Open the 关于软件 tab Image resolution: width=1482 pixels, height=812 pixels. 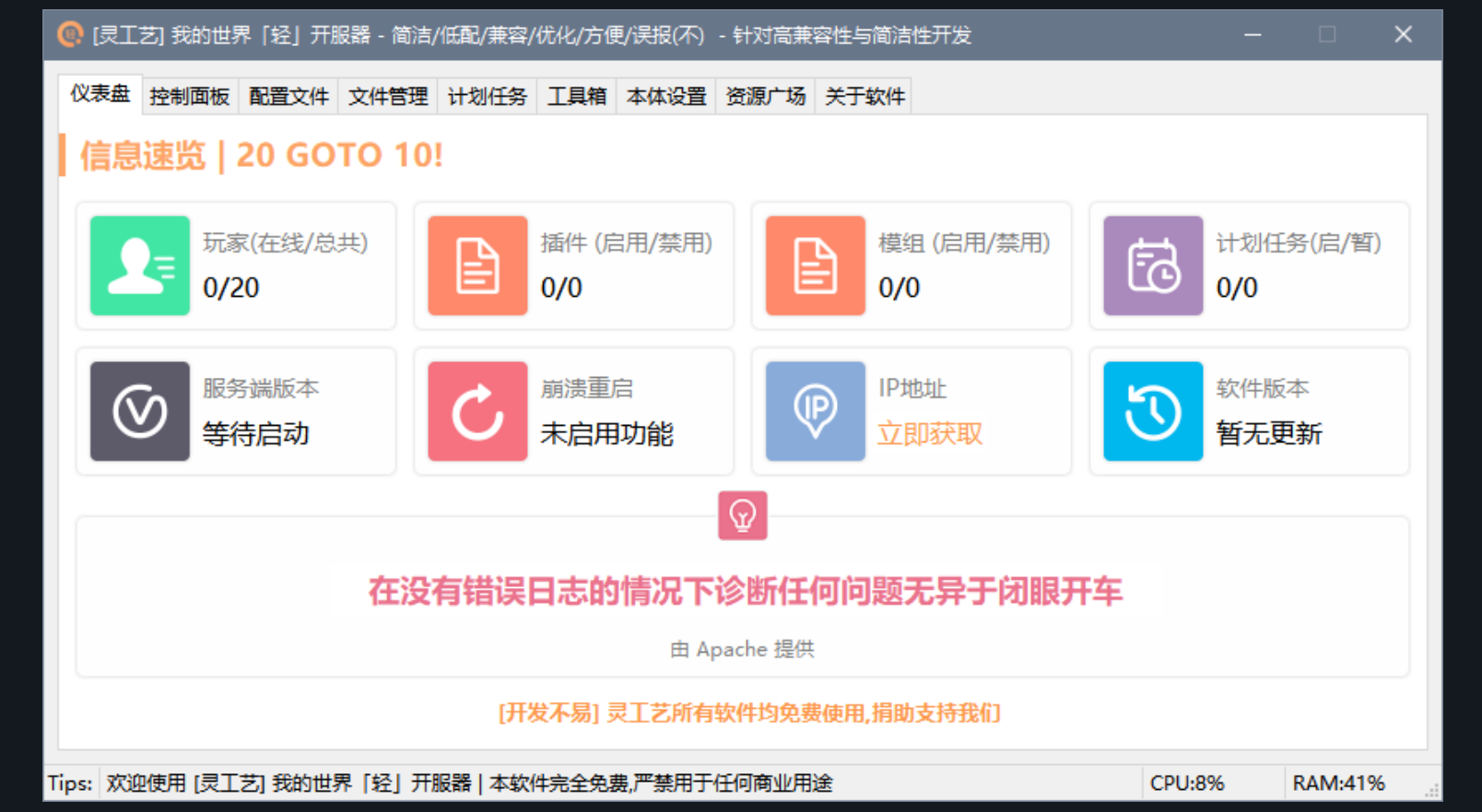864,97
